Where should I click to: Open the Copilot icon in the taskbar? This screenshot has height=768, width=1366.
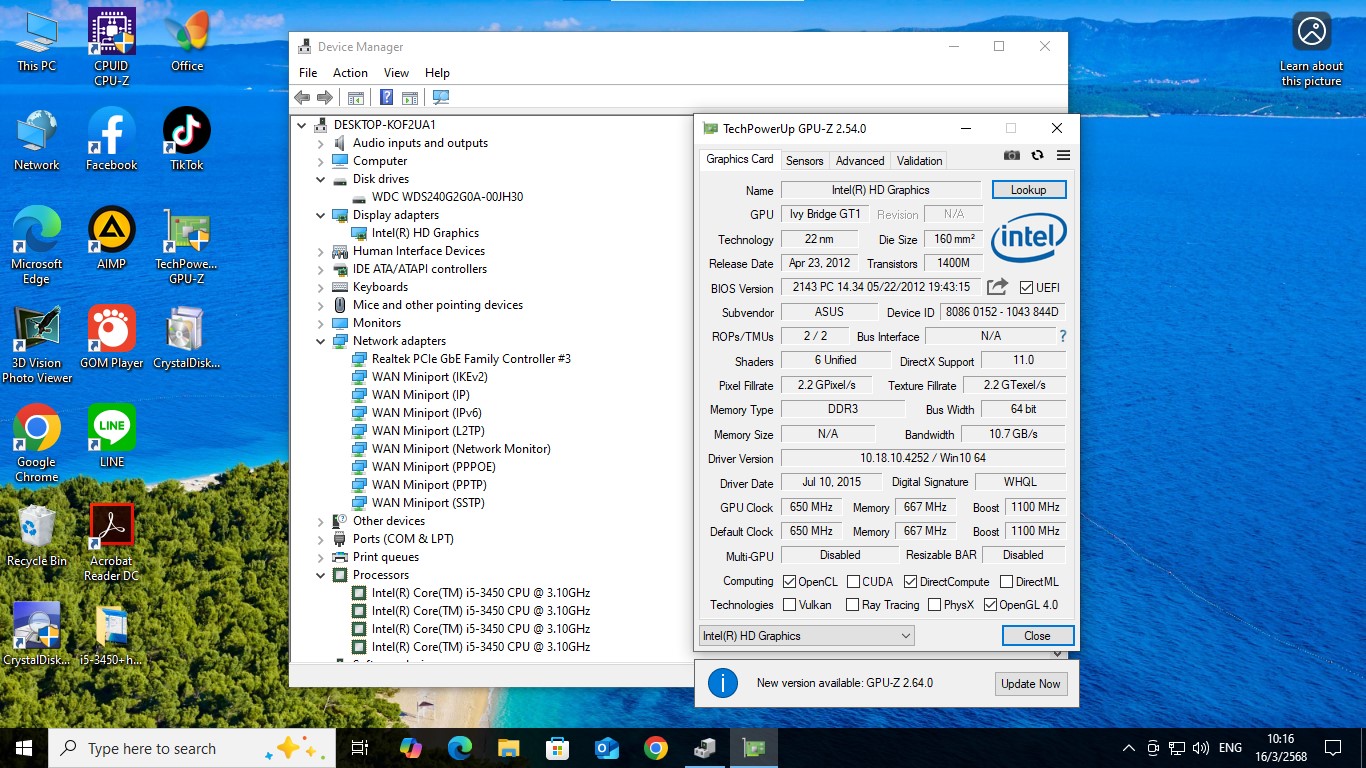410,748
